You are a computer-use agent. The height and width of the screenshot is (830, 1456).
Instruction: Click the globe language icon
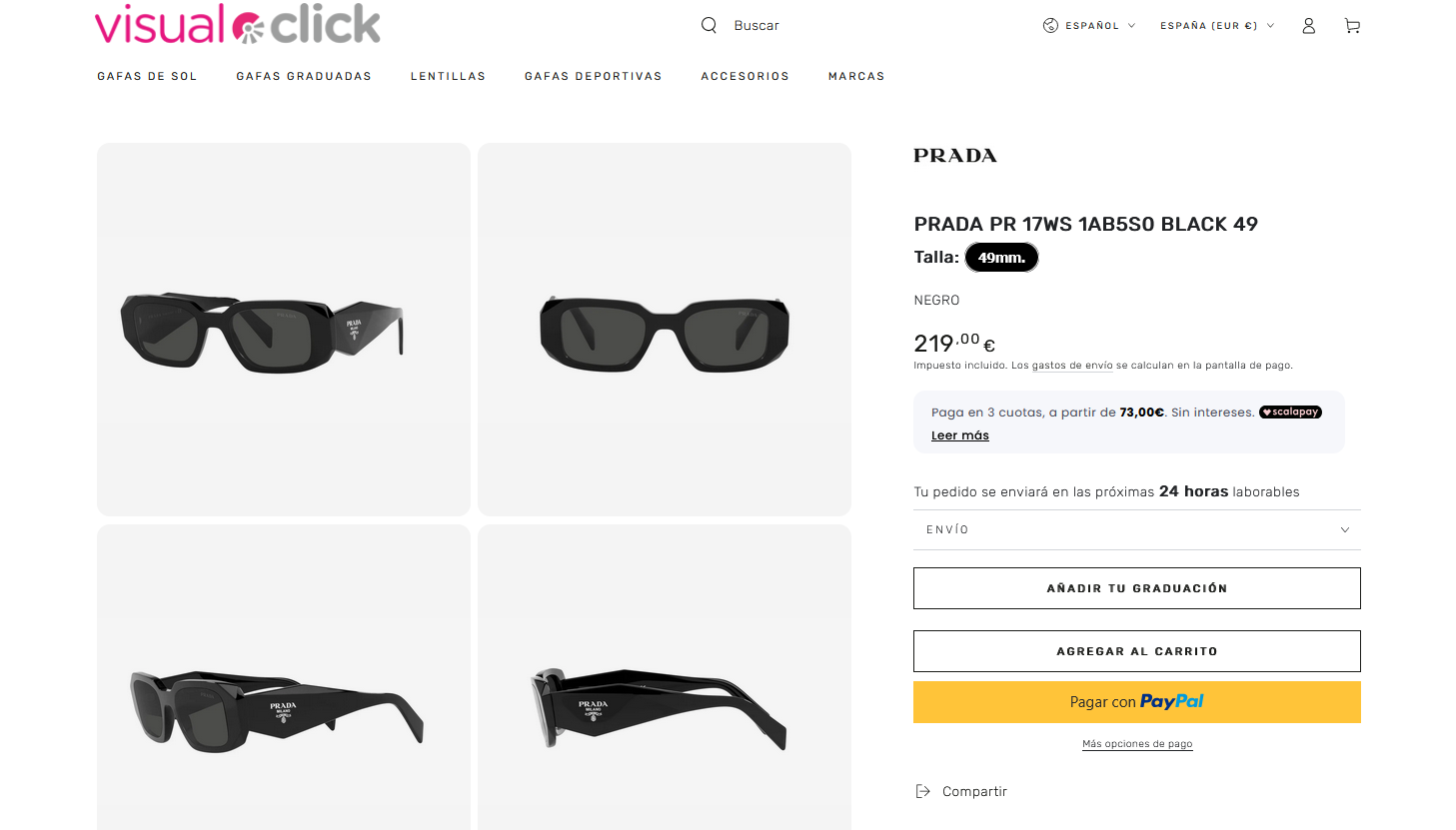tap(1050, 26)
